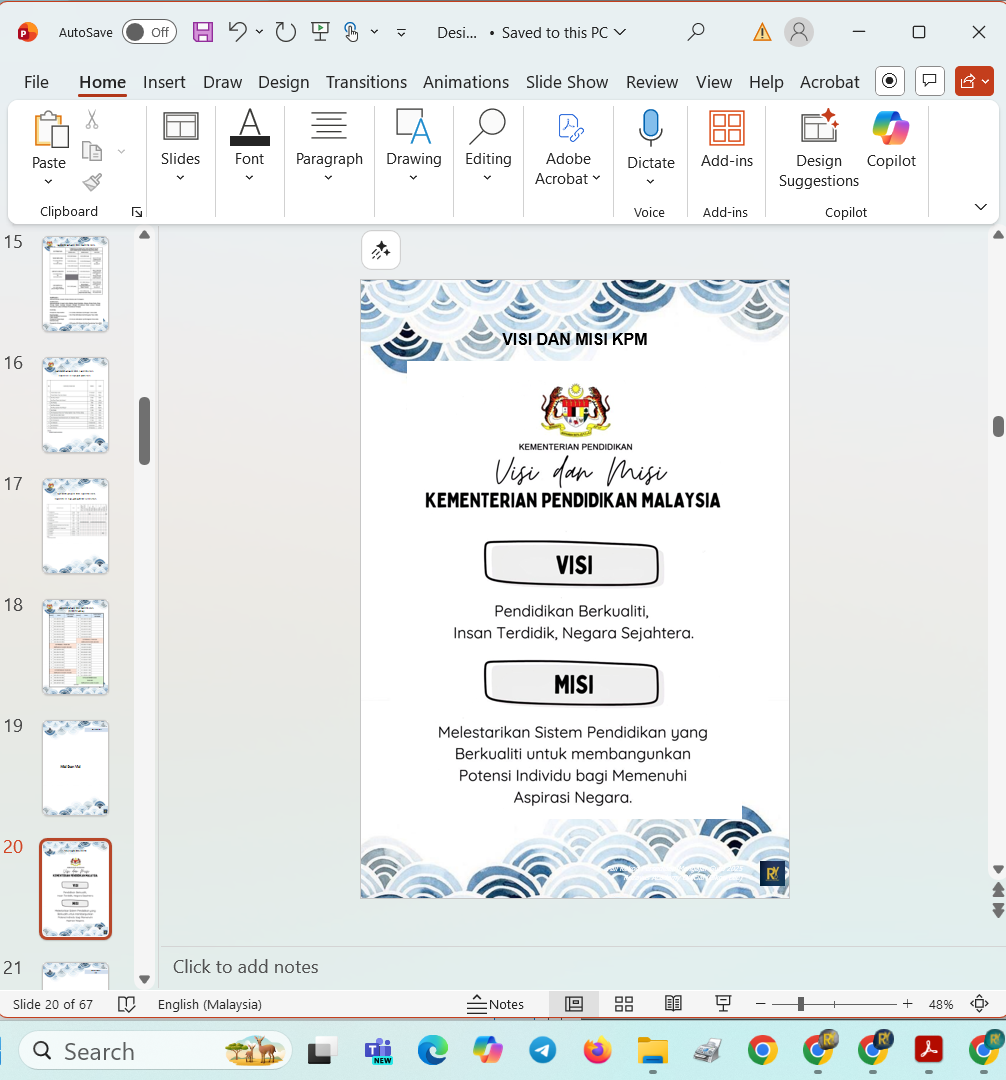The image size is (1006, 1080).
Task: Click the Cut scissors icon
Action: pos(92,120)
